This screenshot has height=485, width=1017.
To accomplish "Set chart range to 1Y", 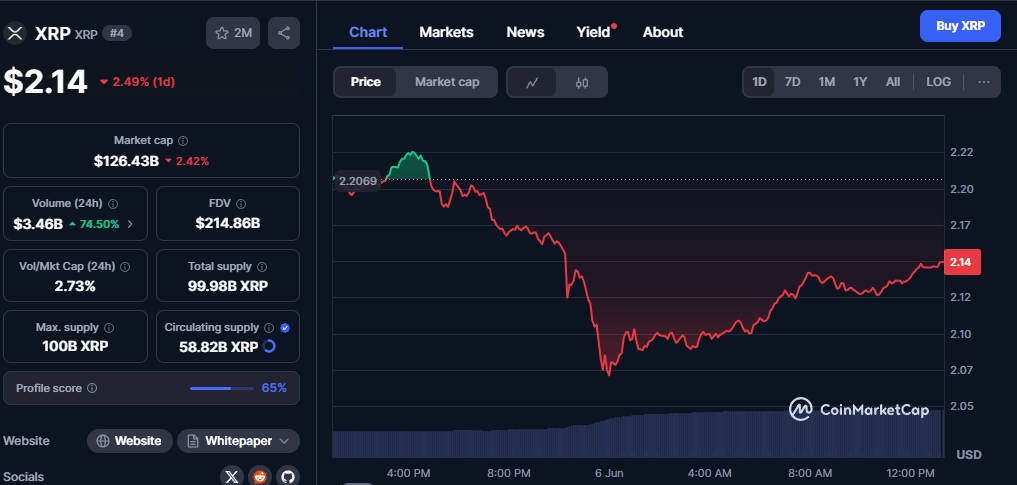I will click(860, 82).
